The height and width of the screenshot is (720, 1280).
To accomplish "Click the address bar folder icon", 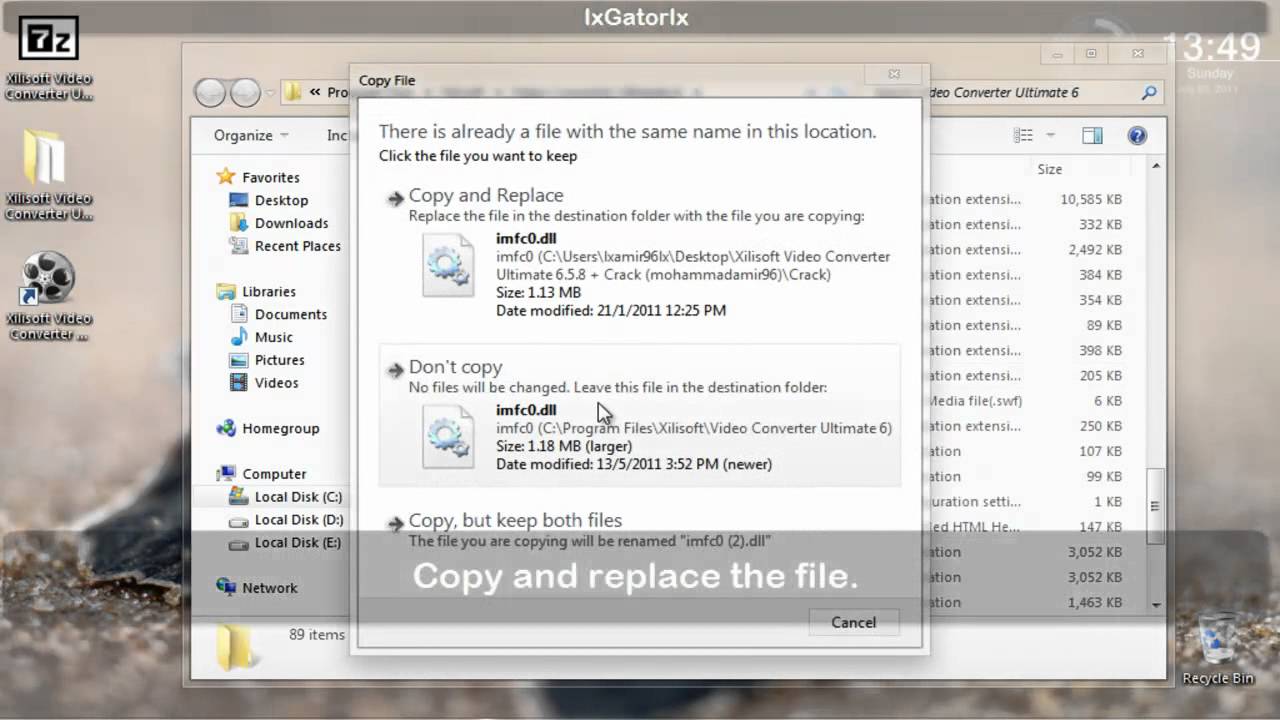I will pyautogui.click(x=293, y=93).
